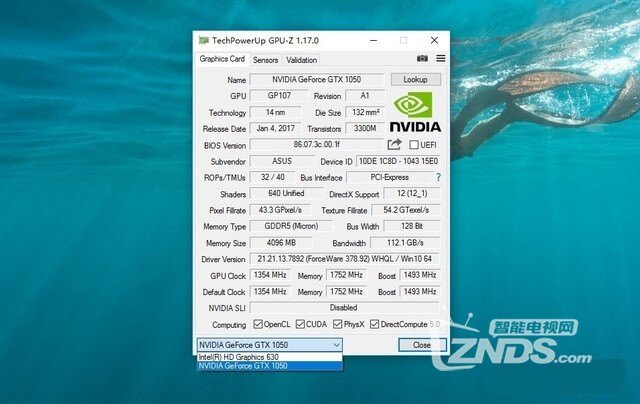Click the Driver Version text field
Viewport: 640px width, 404px height.
(343, 258)
